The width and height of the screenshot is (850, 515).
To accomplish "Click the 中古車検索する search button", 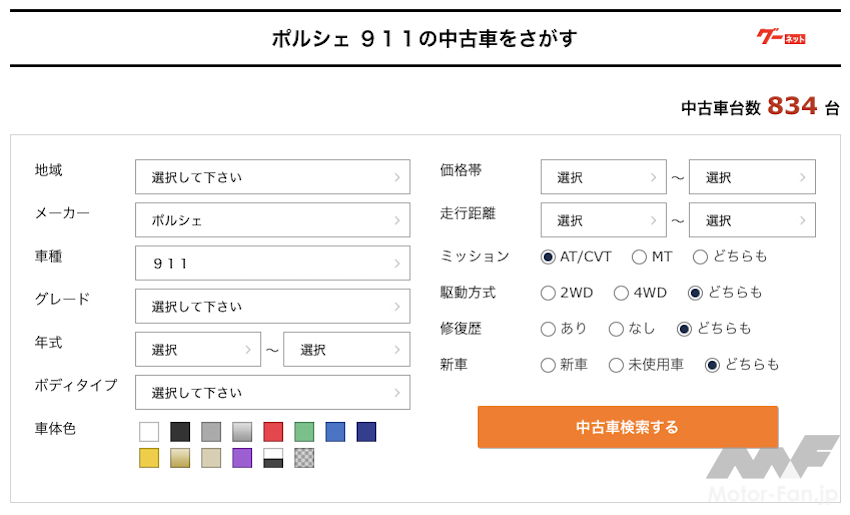I will point(627,427).
